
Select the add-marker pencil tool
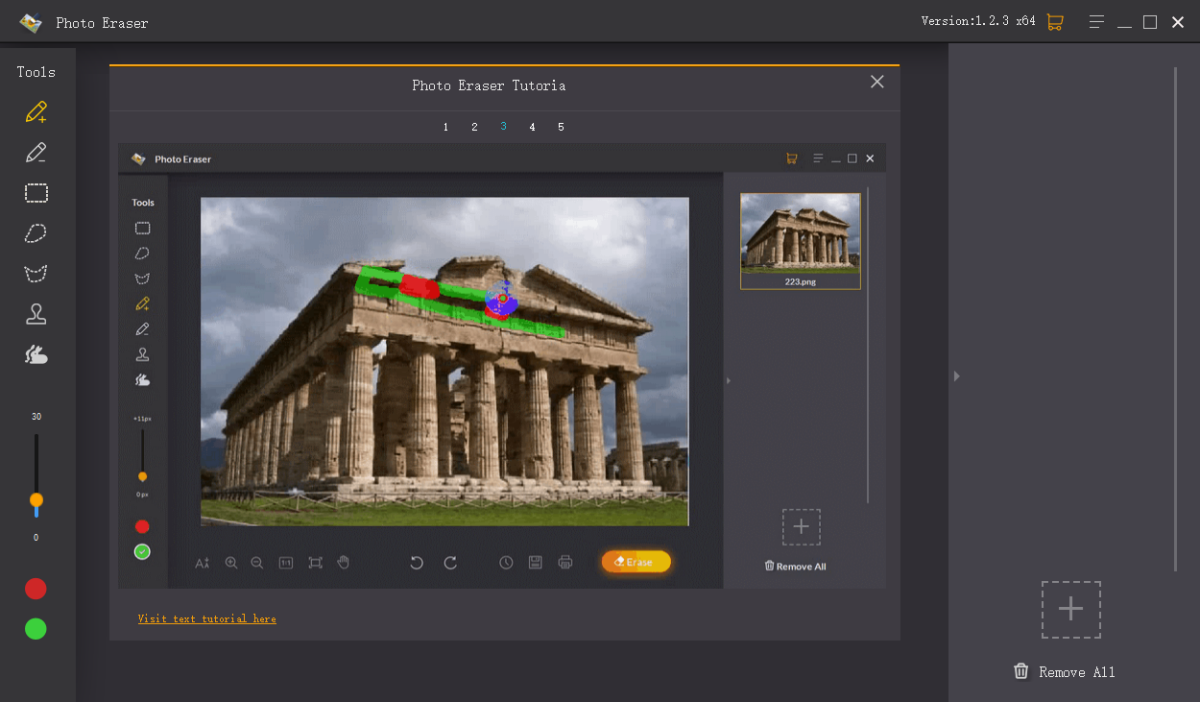point(36,112)
